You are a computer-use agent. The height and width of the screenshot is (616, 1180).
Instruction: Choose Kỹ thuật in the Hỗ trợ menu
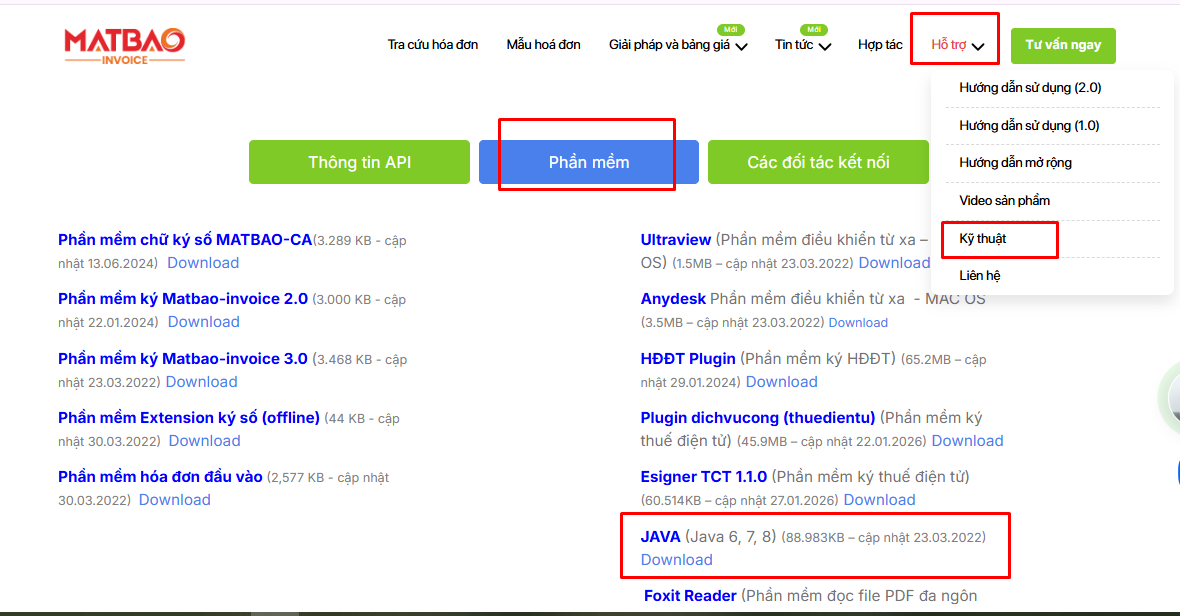click(x=982, y=239)
